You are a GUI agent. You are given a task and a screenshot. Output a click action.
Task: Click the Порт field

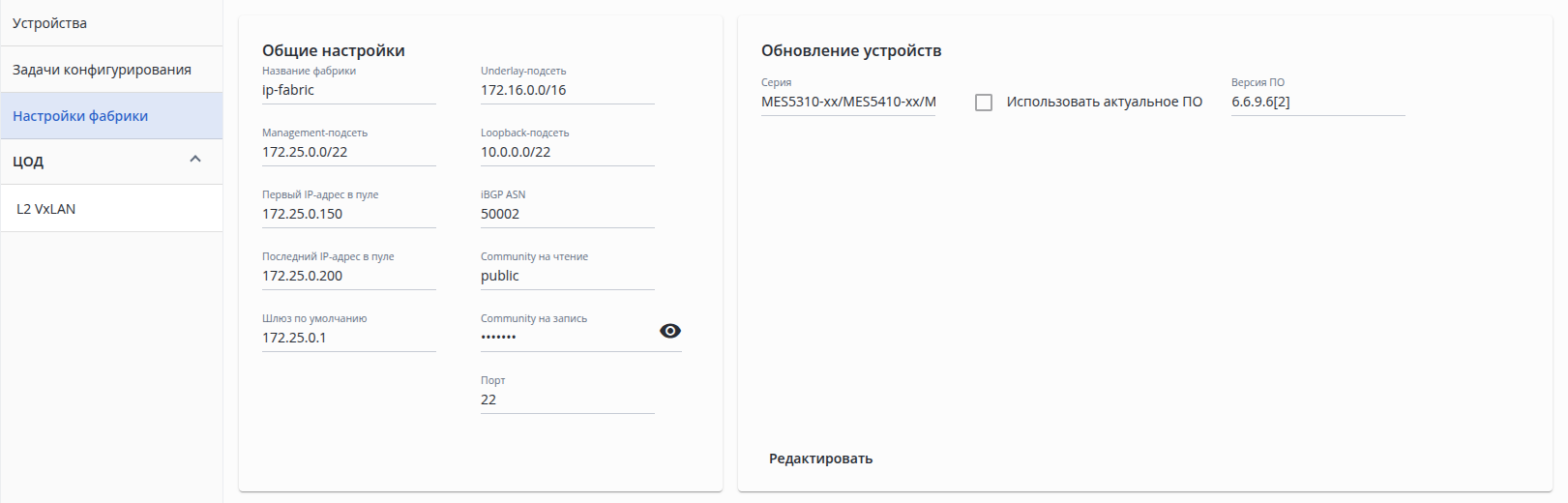point(567,399)
